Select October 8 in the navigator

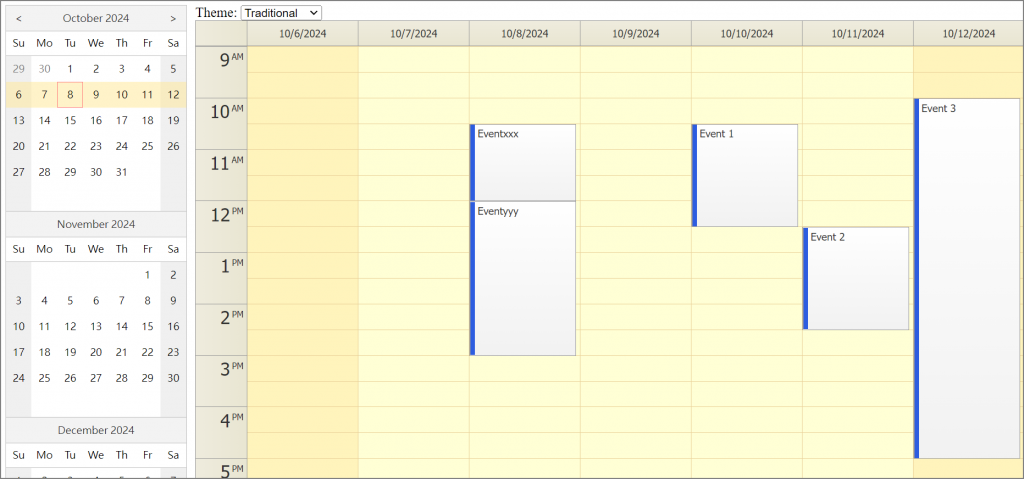tap(70, 95)
